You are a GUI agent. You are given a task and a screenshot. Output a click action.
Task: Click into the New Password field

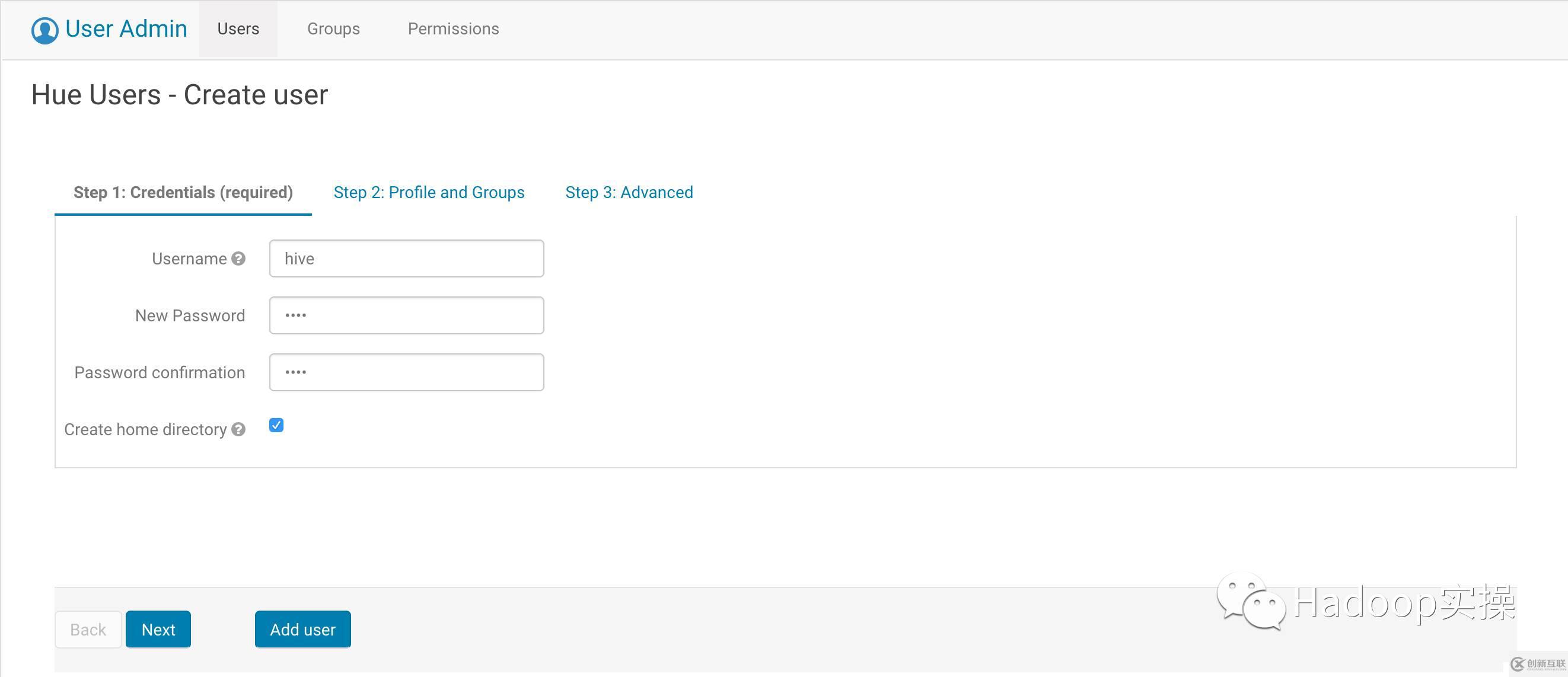coord(406,315)
